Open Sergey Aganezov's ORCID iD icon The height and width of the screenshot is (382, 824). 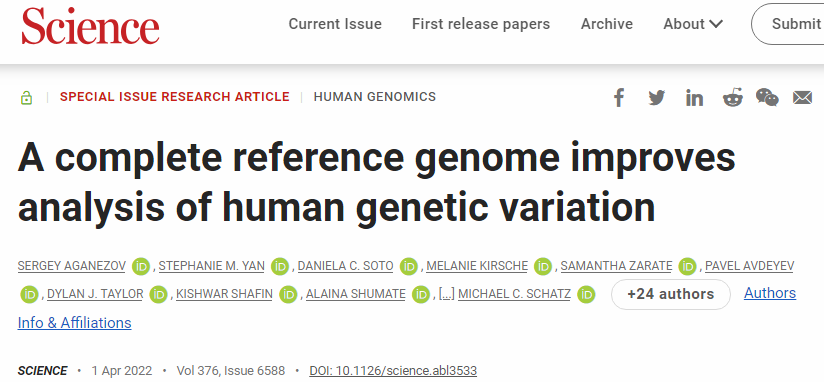pyautogui.click(x=141, y=266)
